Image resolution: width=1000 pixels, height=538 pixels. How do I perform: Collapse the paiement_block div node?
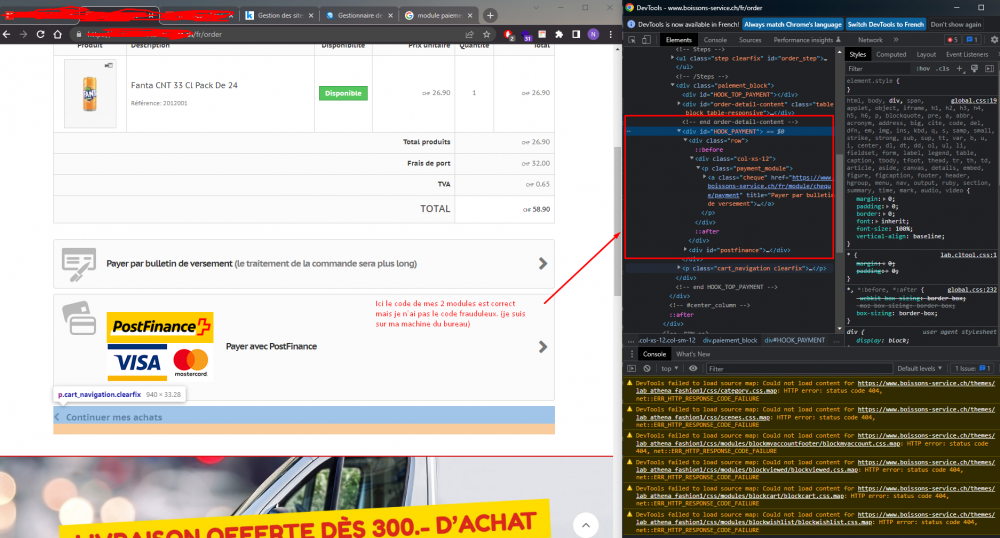(672, 85)
